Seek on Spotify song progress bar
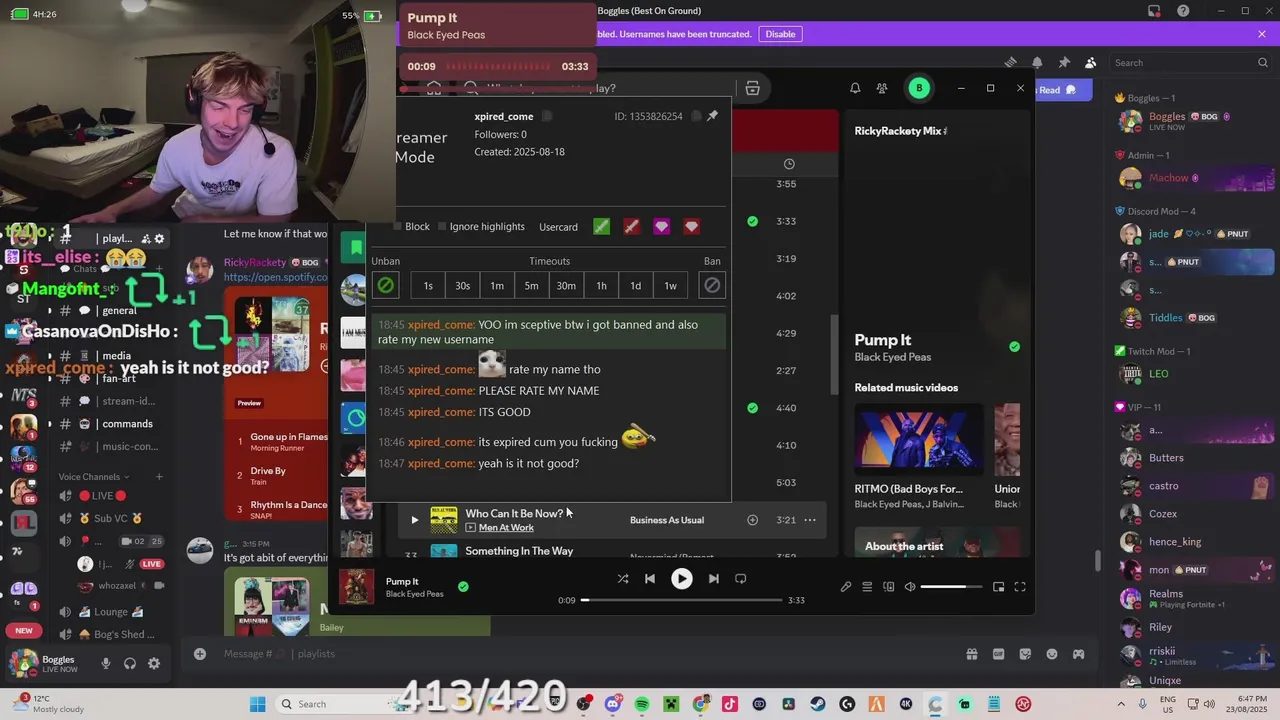The image size is (1280, 720). click(x=681, y=600)
